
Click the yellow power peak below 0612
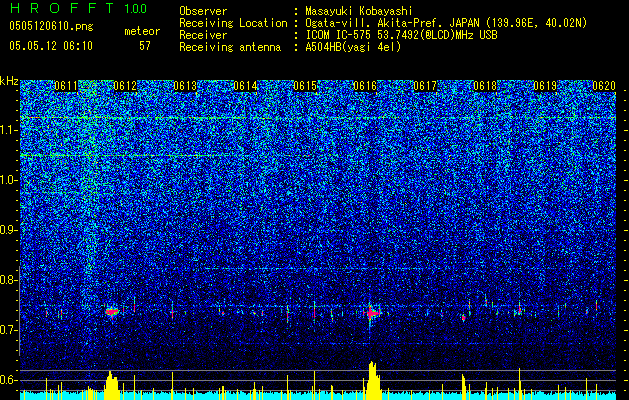(x=112, y=385)
